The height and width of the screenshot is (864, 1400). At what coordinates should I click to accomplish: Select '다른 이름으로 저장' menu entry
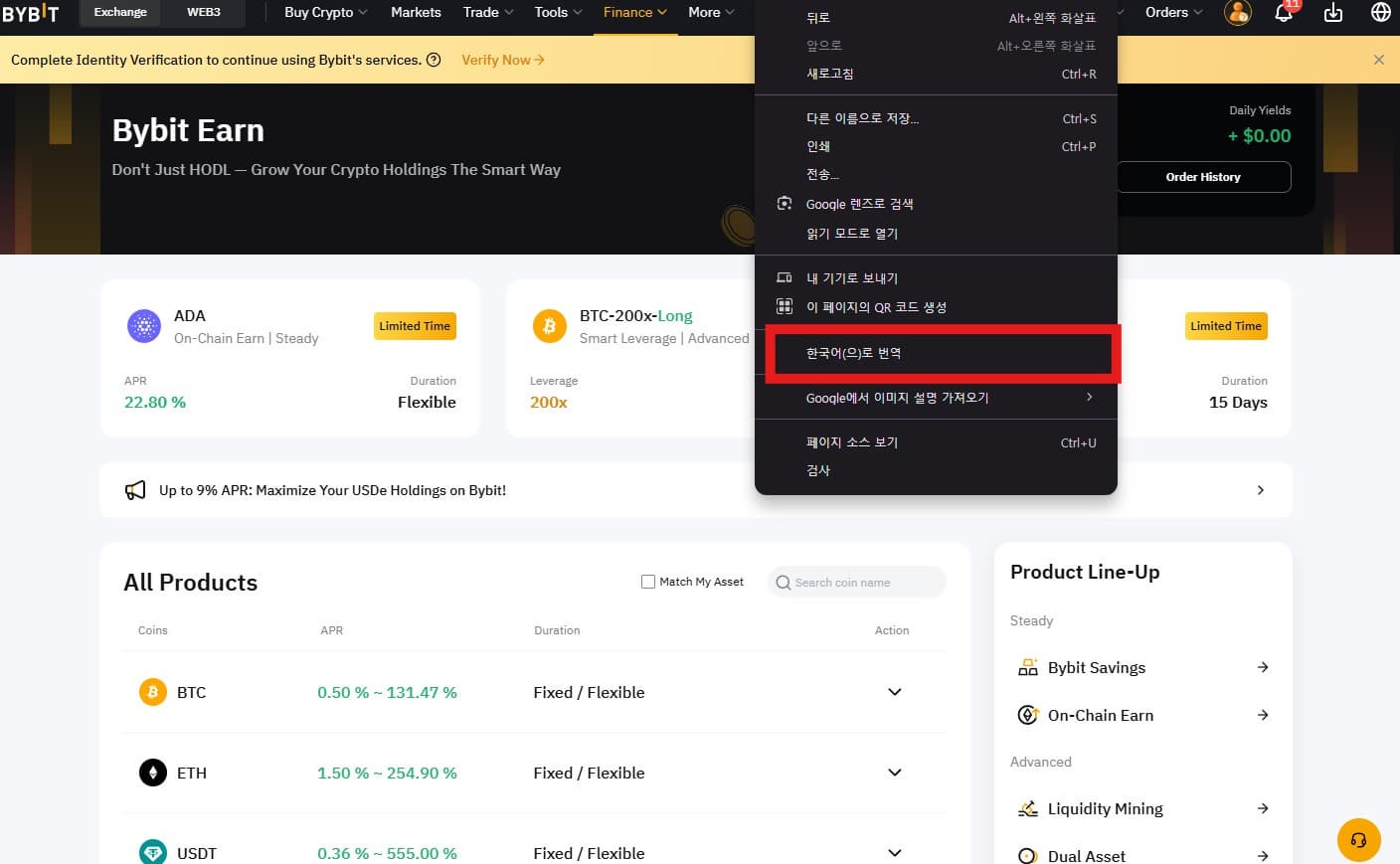click(937, 118)
